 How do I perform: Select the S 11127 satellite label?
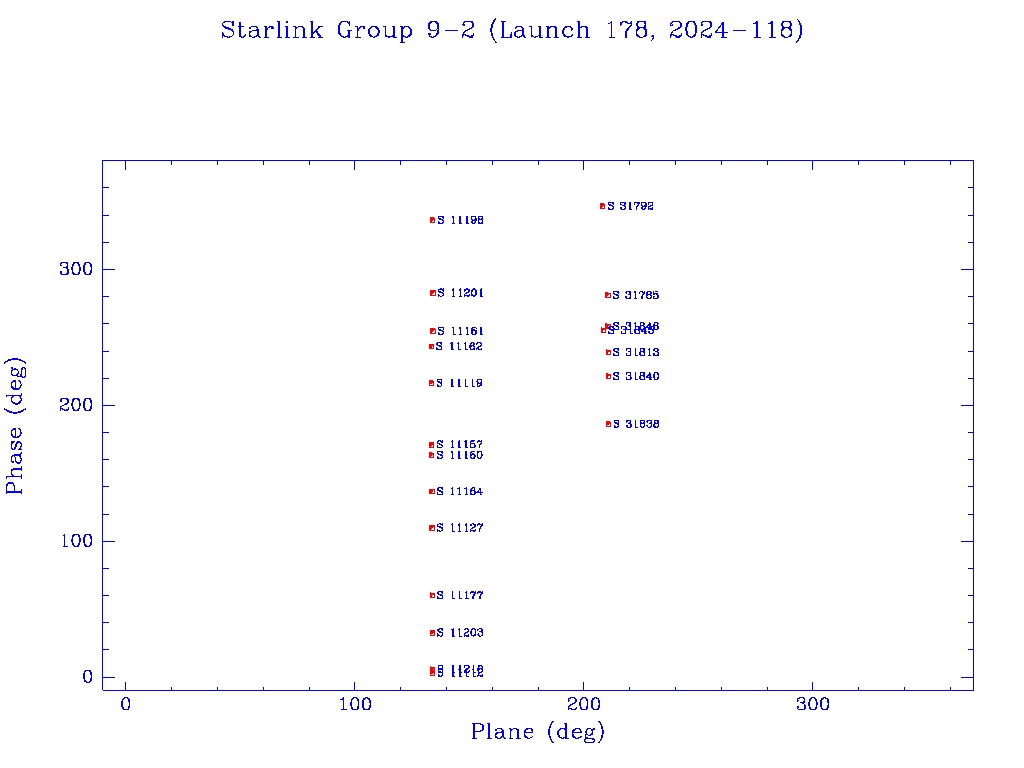coord(460,528)
